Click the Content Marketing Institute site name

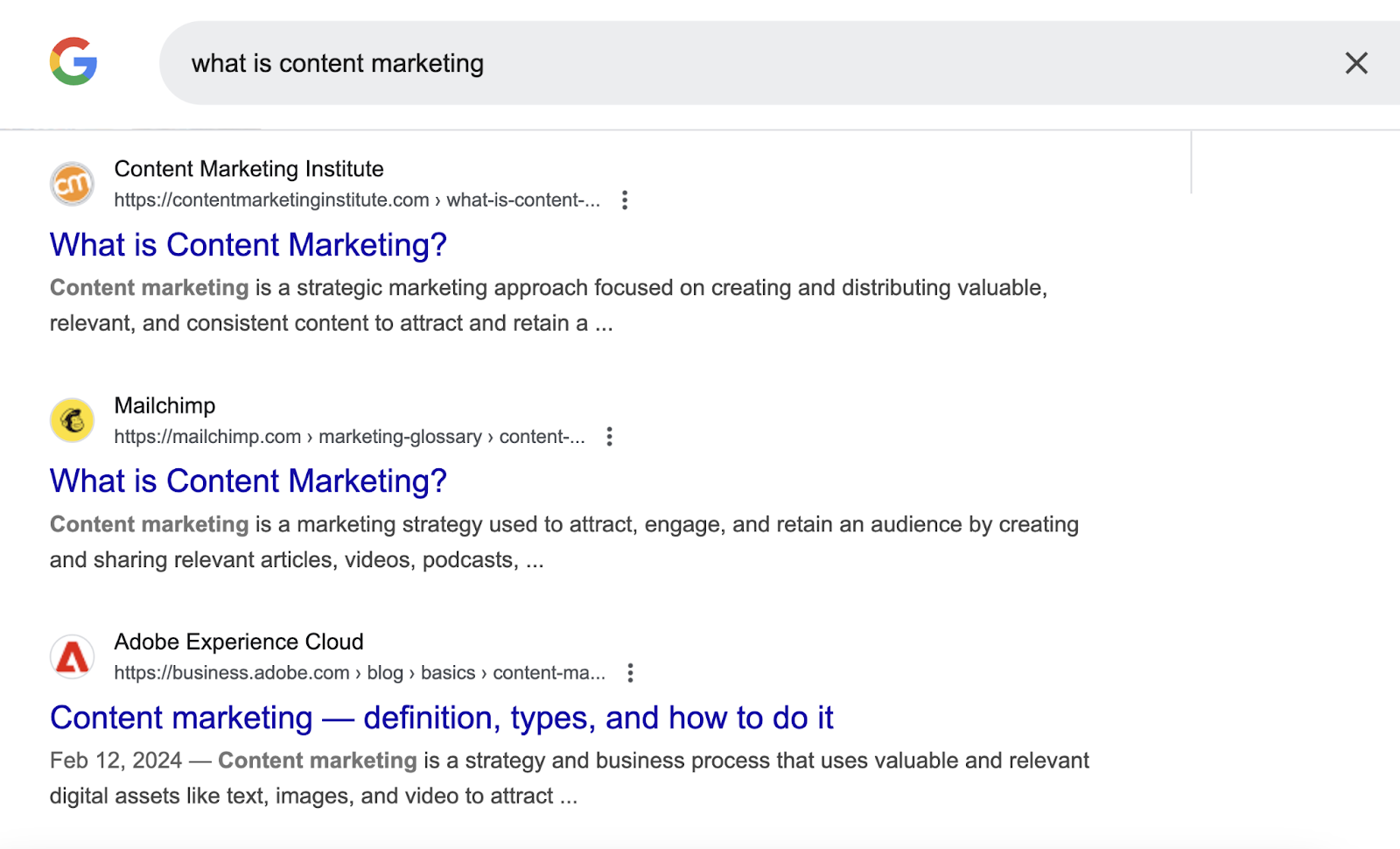248,169
